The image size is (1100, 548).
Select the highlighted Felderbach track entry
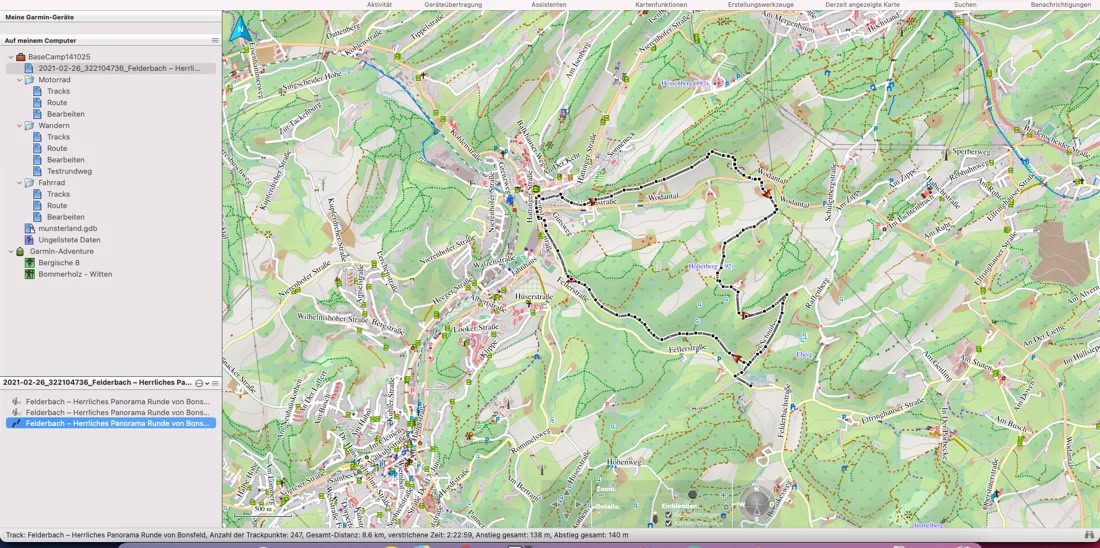[x=117, y=423]
